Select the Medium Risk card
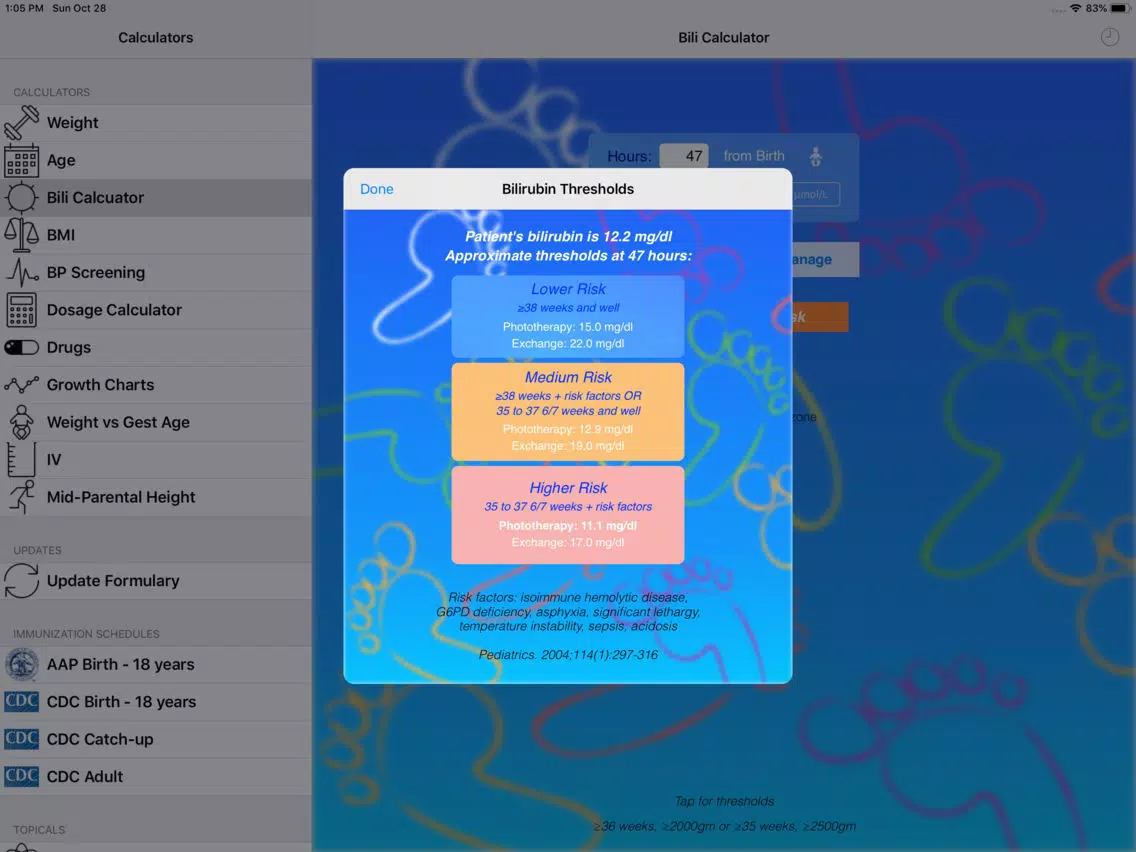Screen dimensions: 1136x852 point(568,411)
